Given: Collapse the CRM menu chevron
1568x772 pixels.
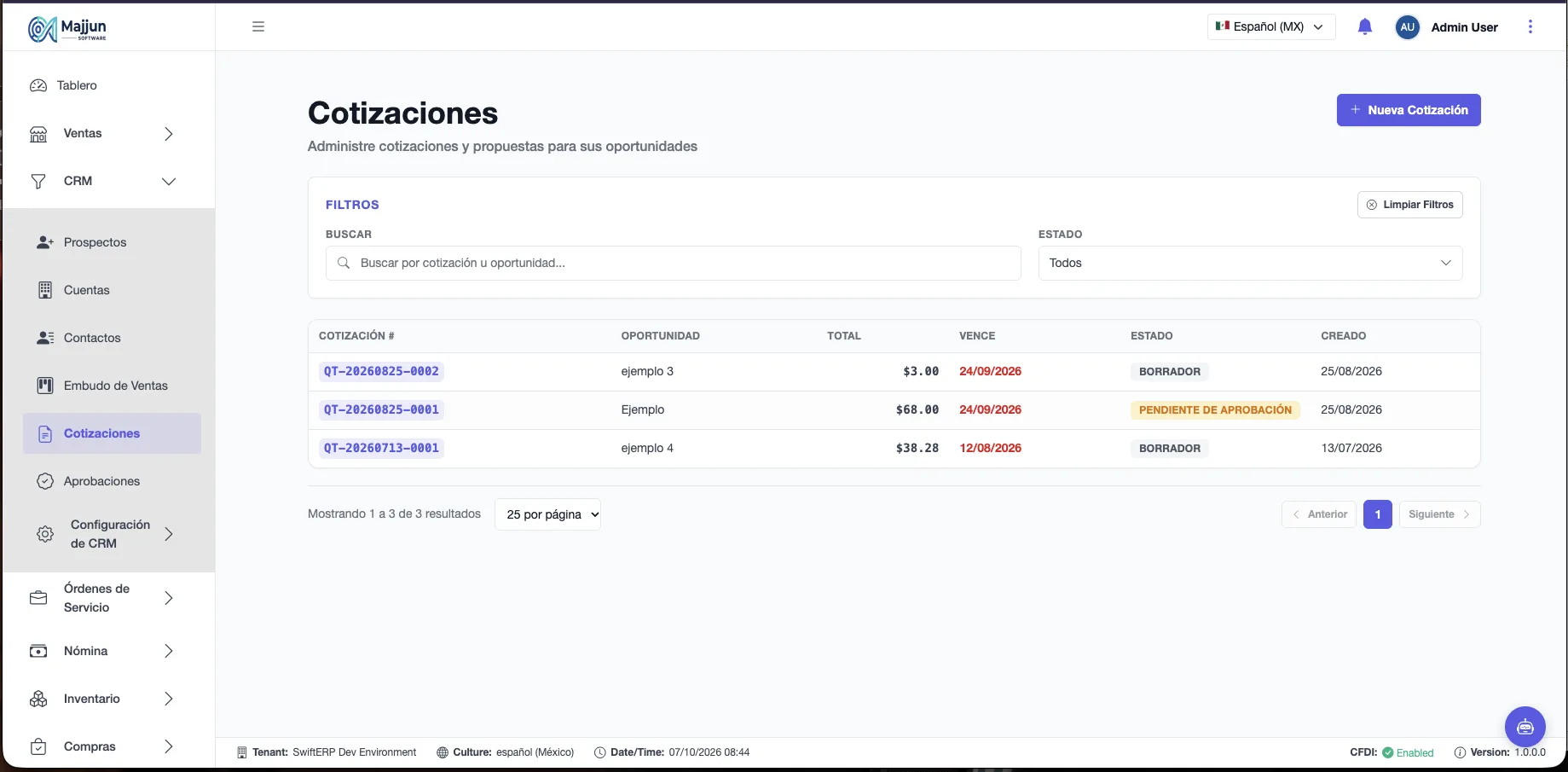Looking at the screenshot, I should [x=169, y=182].
